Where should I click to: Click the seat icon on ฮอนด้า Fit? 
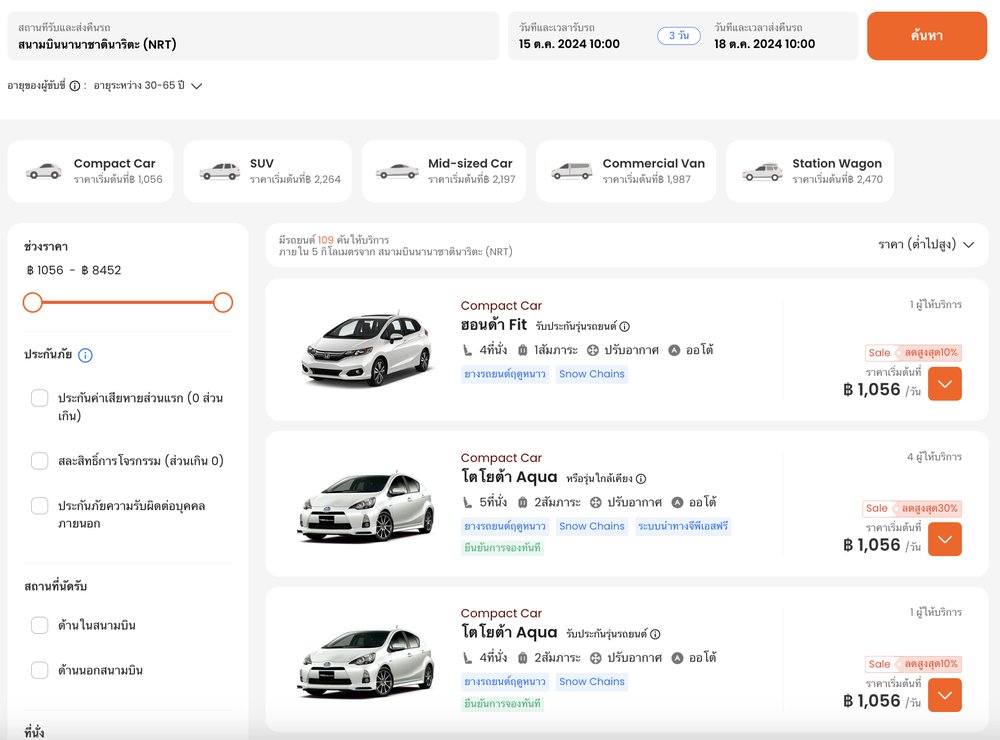(467, 350)
